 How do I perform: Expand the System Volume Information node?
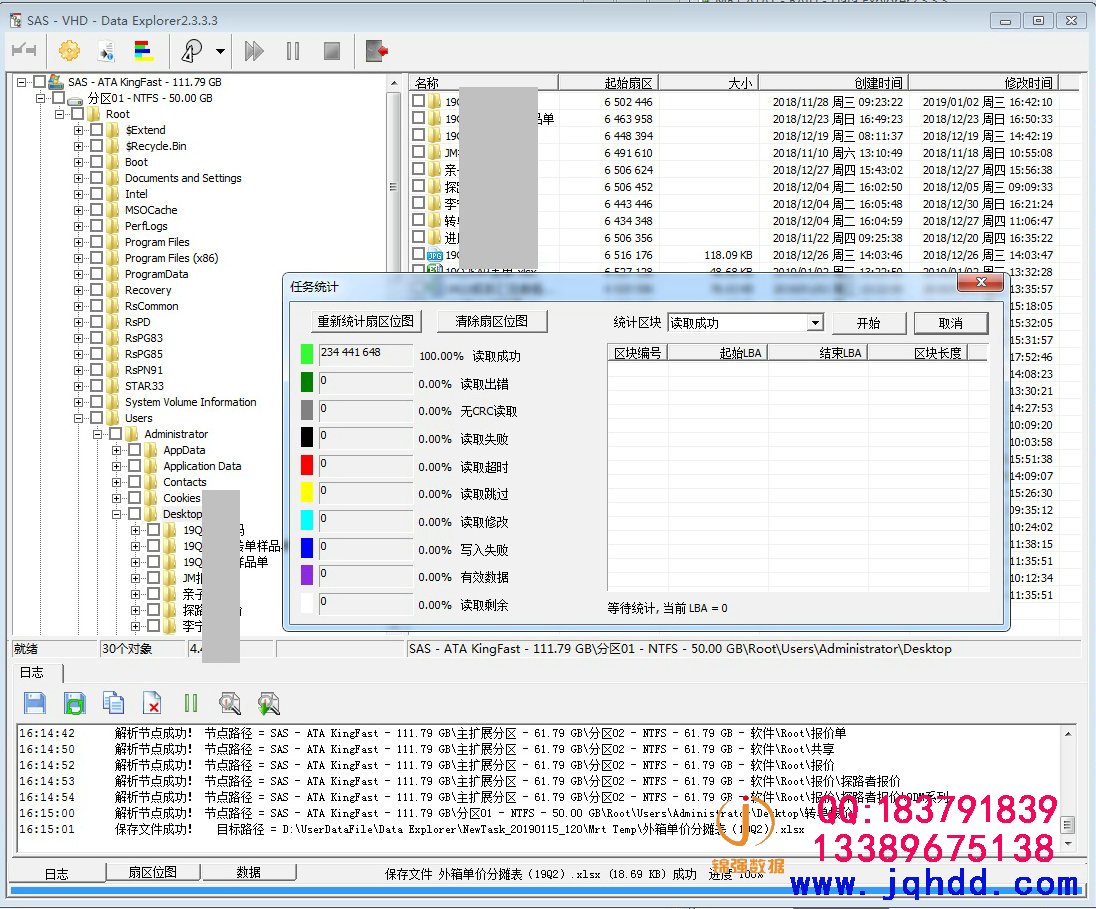tap(78, 402)
